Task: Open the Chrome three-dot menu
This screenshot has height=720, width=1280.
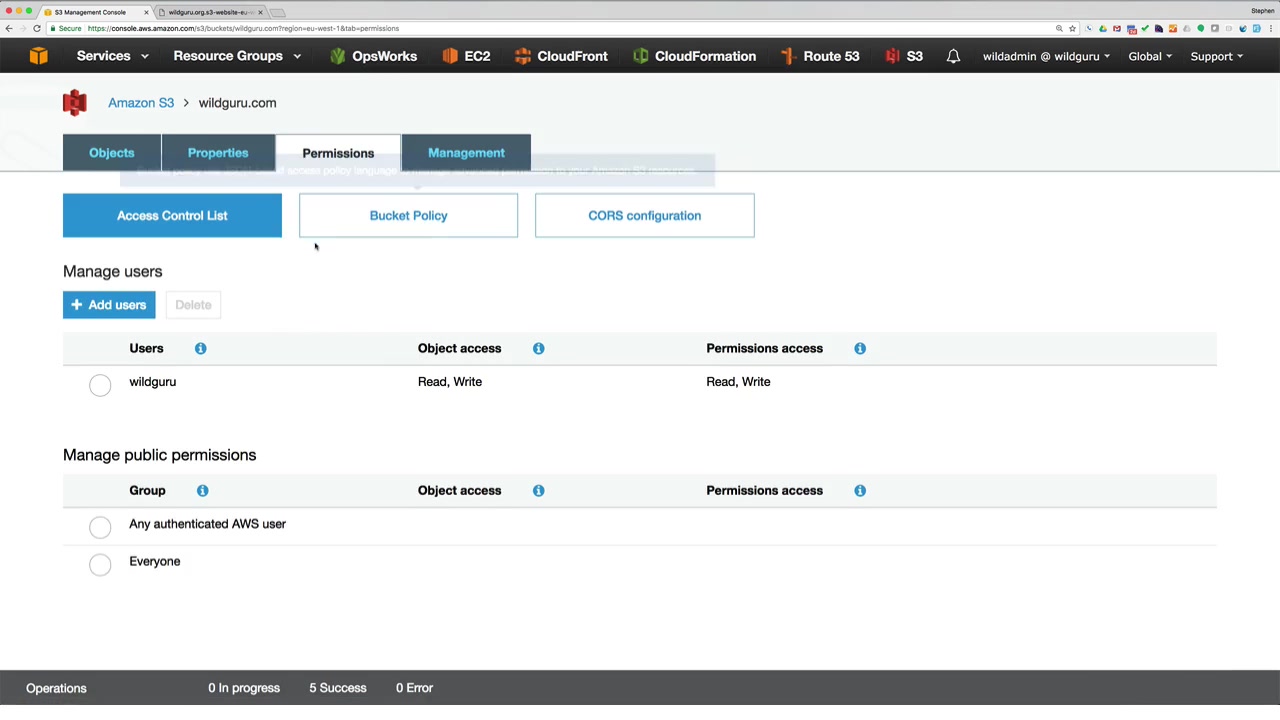Action: click(1271, 28)
